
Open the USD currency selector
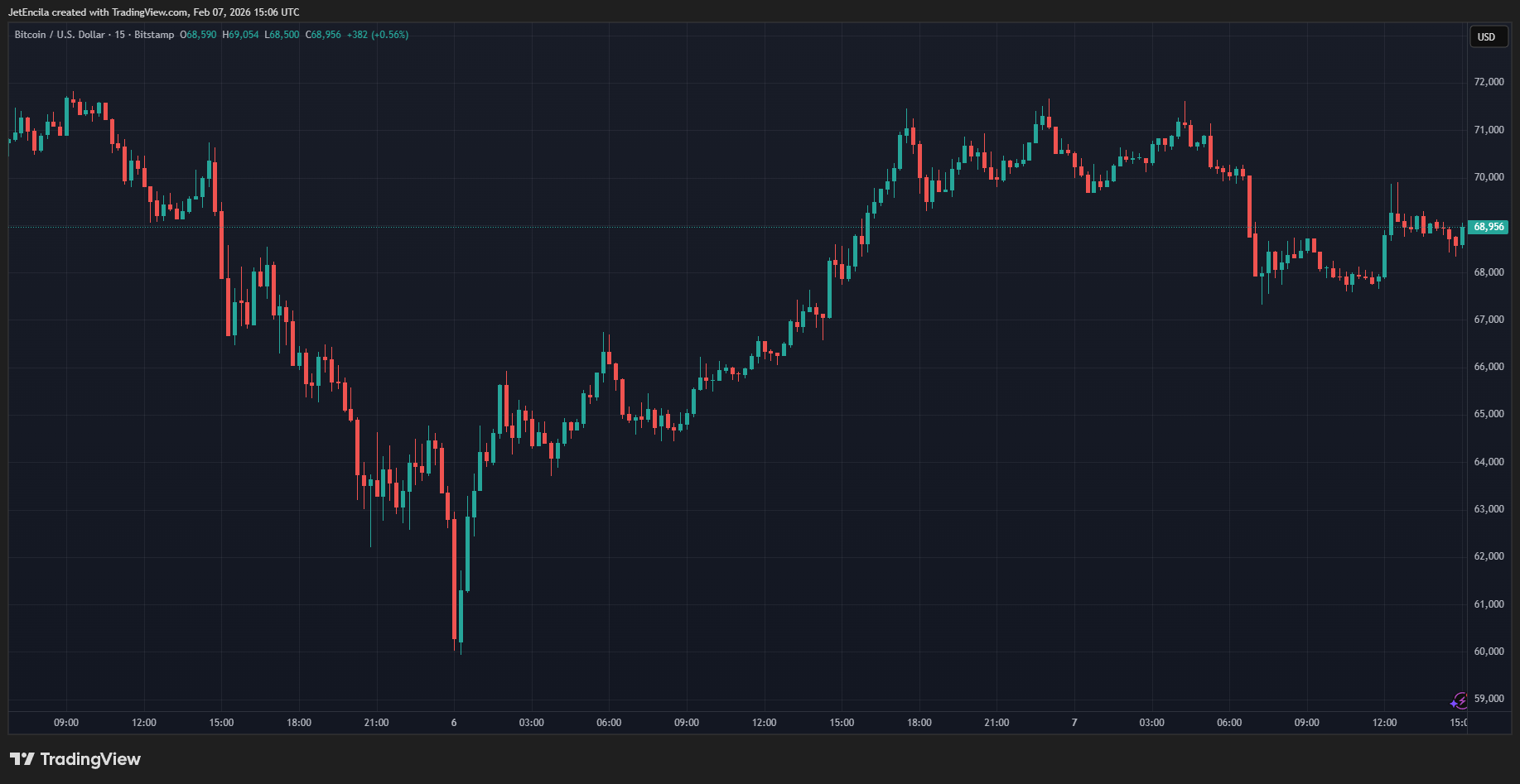coord(1488,37)
